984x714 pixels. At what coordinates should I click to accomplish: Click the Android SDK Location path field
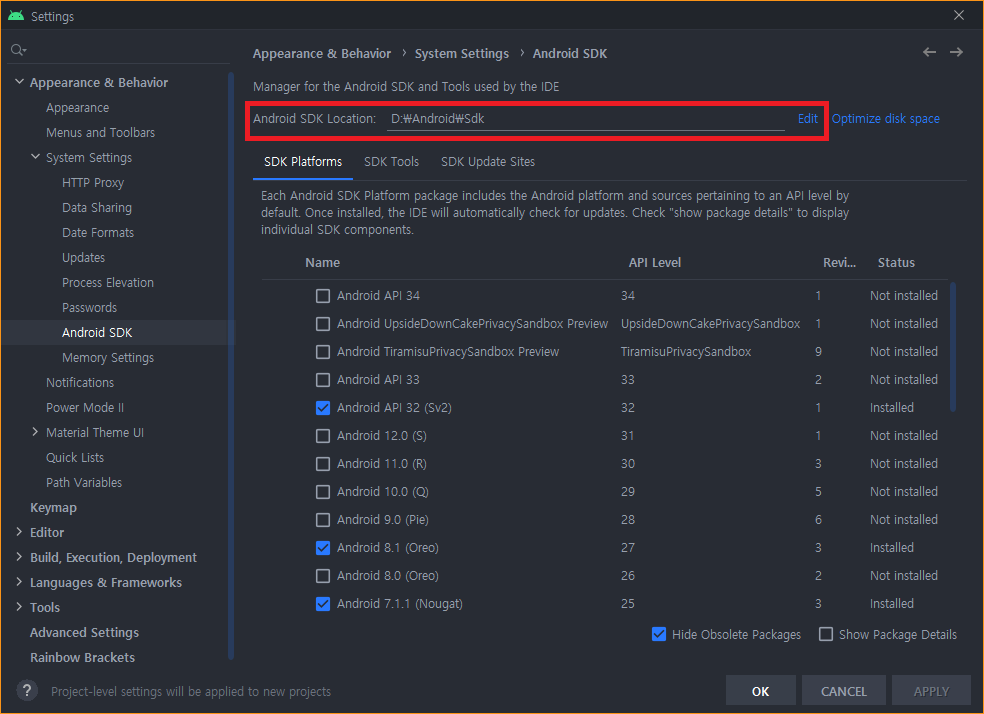click(x=586, y=119)
